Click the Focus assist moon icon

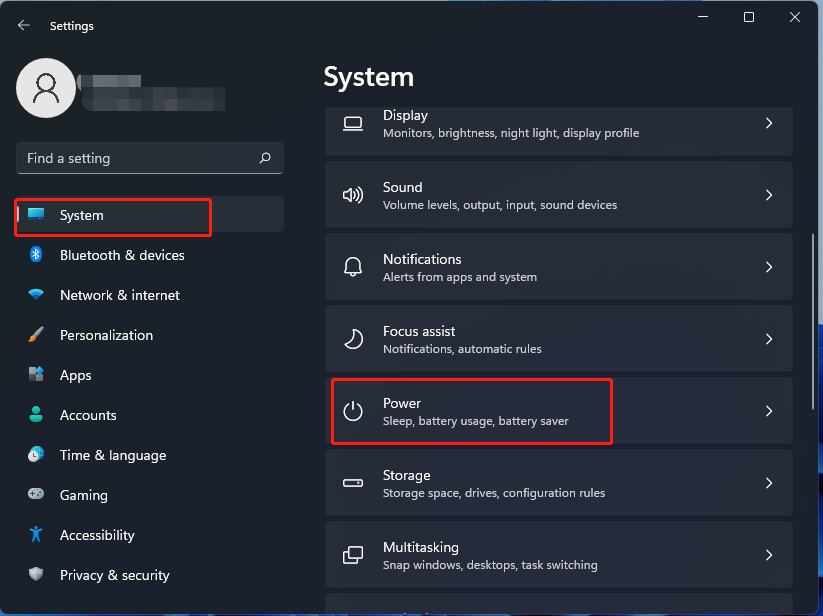tap(353, 339)
